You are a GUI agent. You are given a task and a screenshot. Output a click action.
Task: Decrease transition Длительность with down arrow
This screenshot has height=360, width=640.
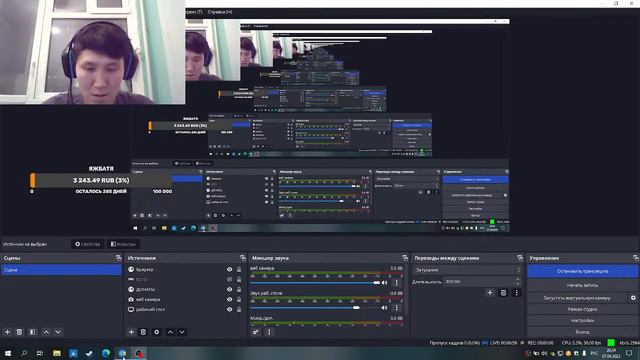click(518, 284)
